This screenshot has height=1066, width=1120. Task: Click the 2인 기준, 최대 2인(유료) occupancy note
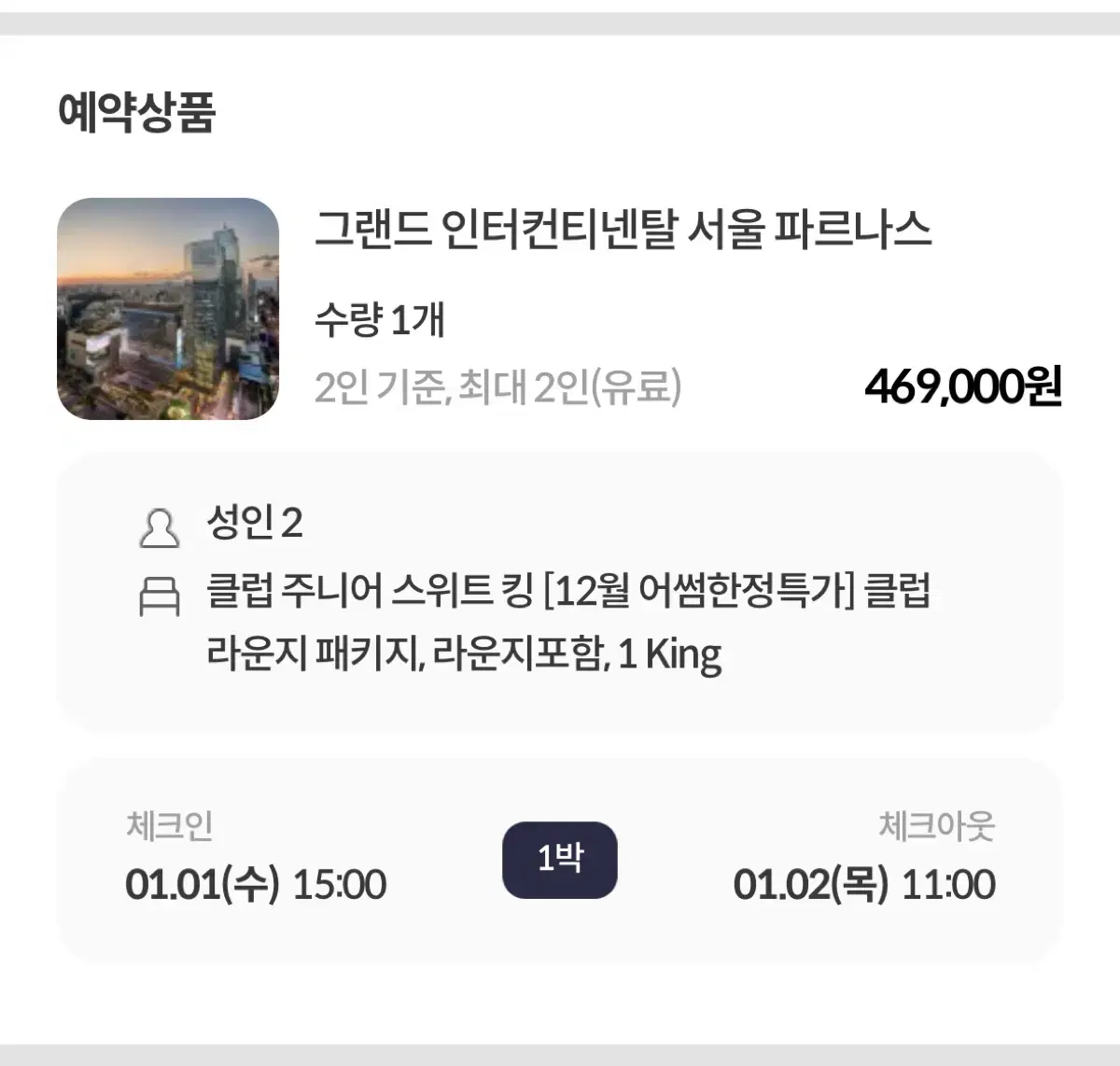coord(497,386)
